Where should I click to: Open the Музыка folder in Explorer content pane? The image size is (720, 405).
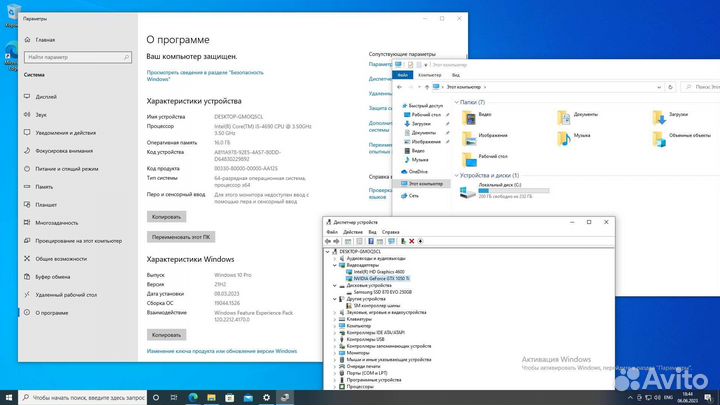click(x=574, y=138)
